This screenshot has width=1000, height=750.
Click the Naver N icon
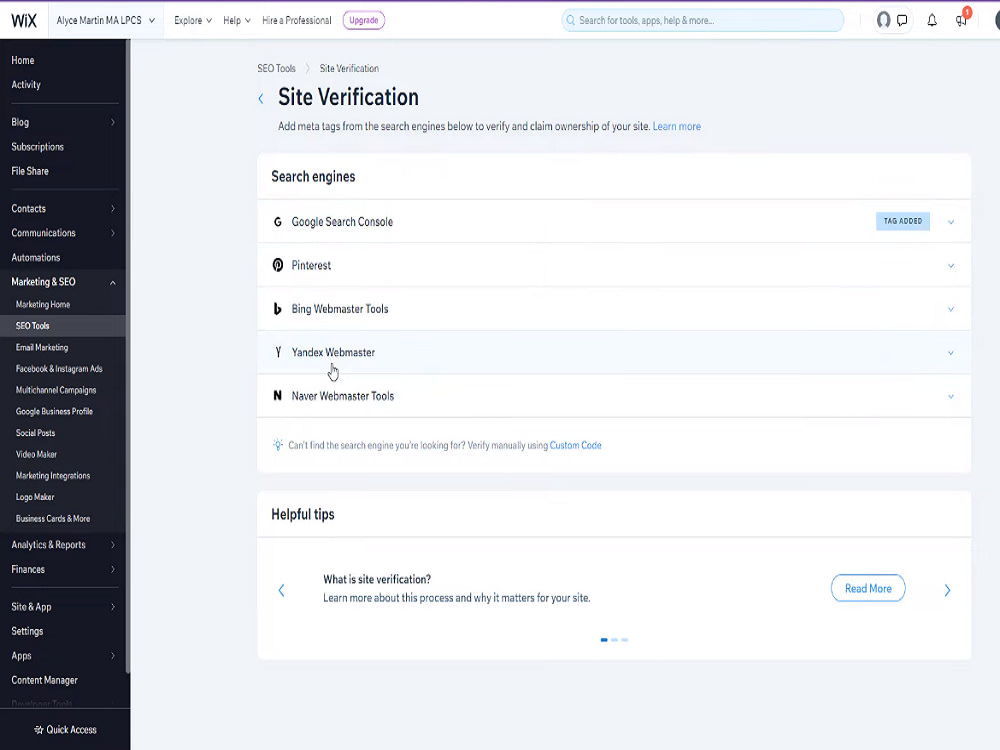pos(277,395)
